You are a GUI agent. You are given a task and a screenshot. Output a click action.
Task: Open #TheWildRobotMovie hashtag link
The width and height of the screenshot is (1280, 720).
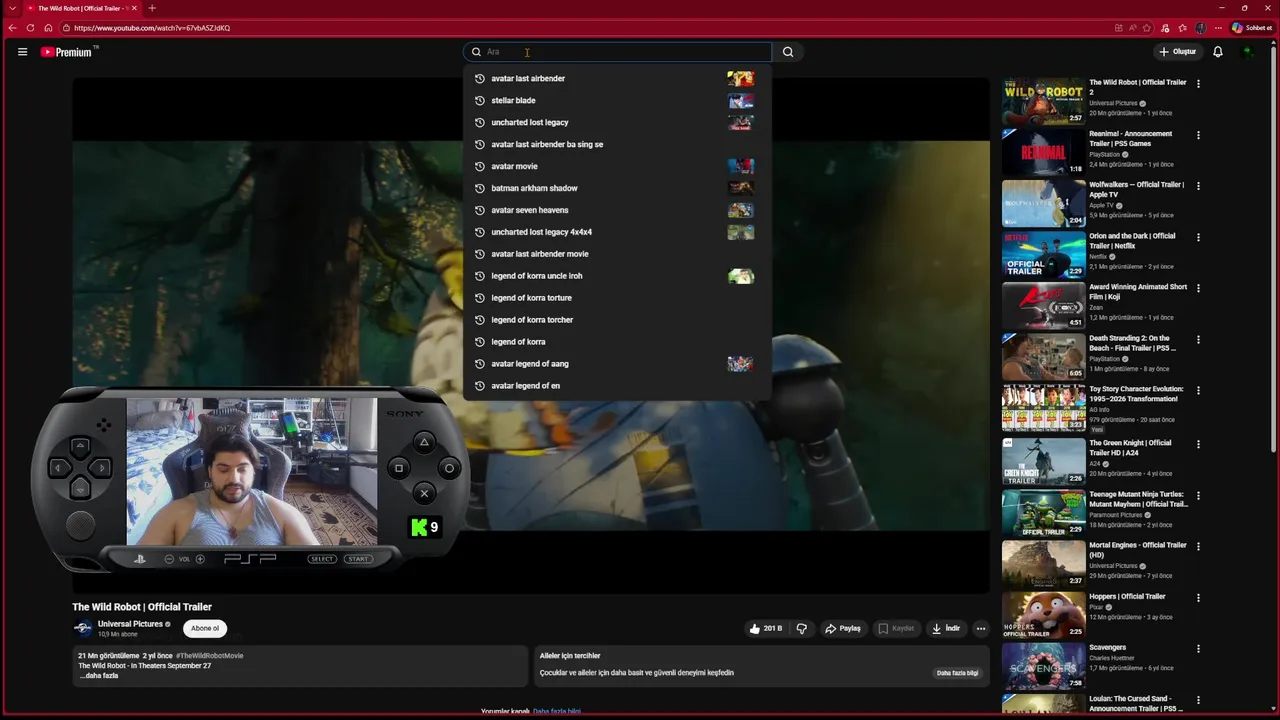(x=210, y=656)
